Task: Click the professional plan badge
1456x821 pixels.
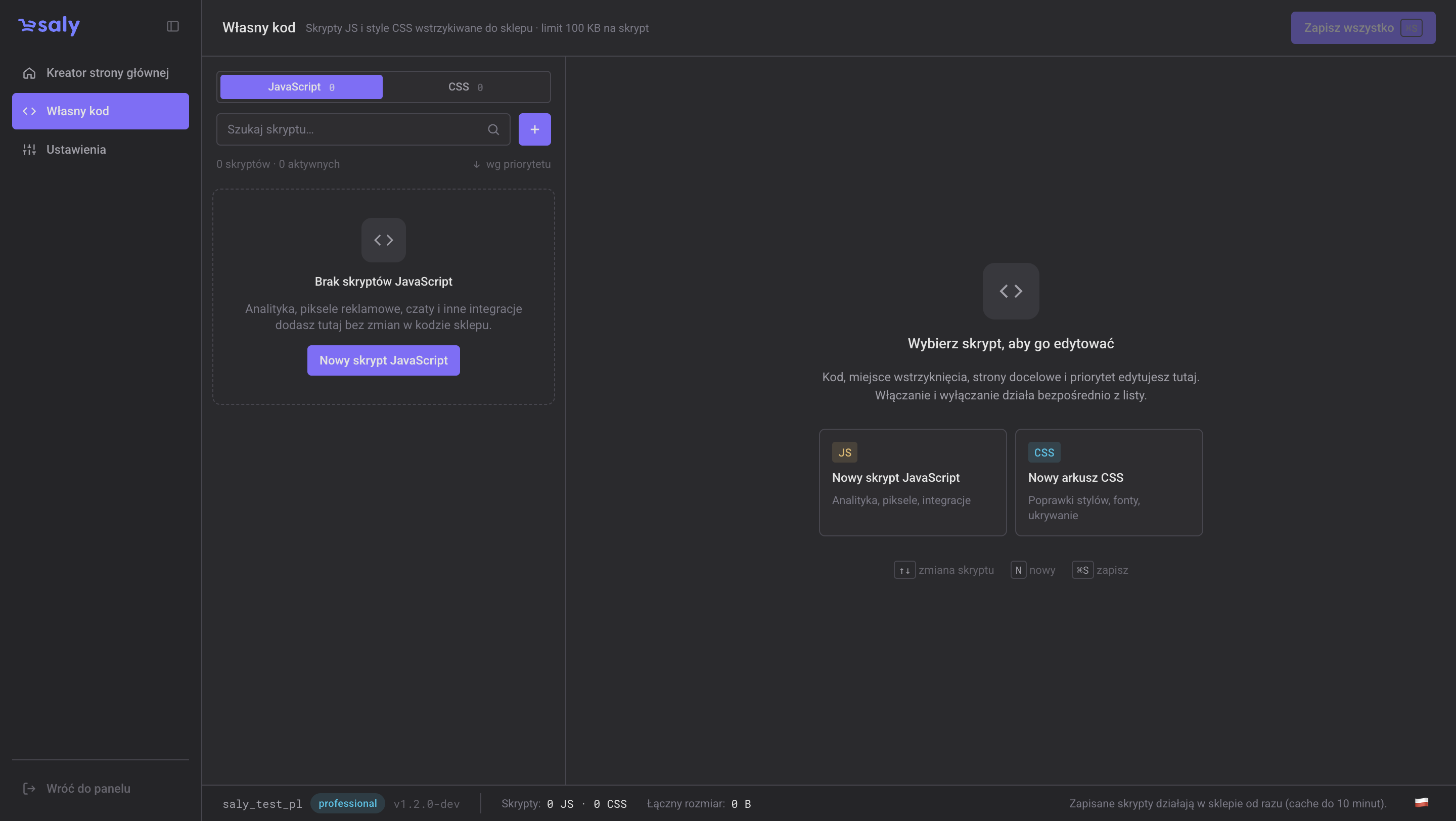Action: tap(348, 803)
